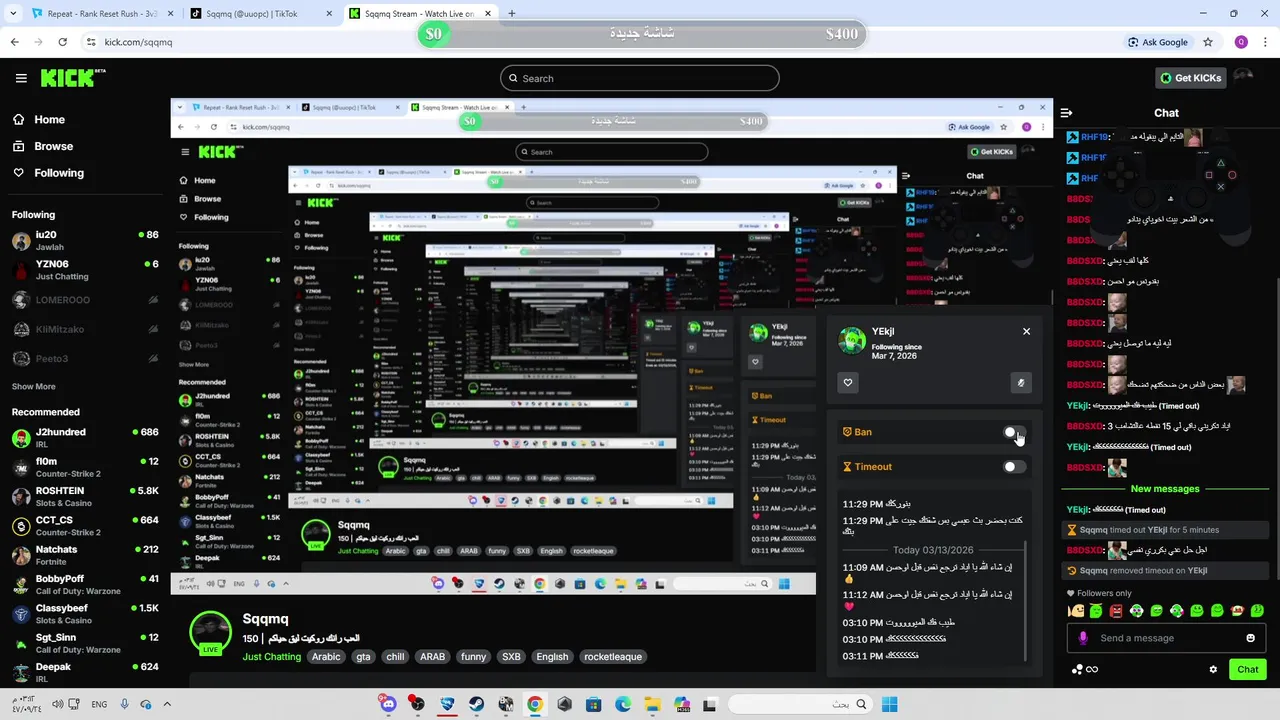Viewport: 1280px width, 720px height.
Task: Open the Get KICKs button
Action: [1190, 78]
